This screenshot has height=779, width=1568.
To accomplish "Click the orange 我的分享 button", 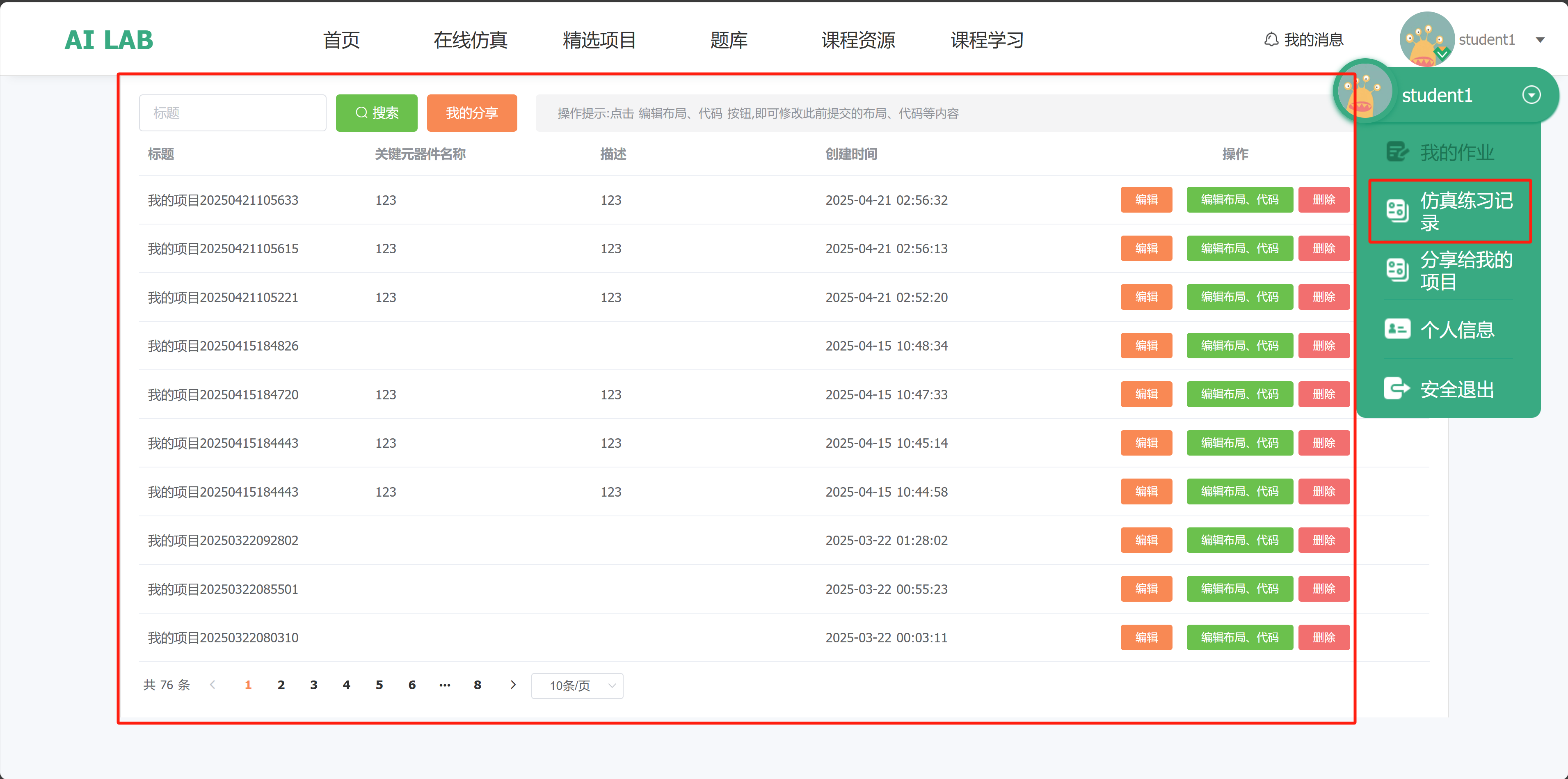I will pos(472,113).
